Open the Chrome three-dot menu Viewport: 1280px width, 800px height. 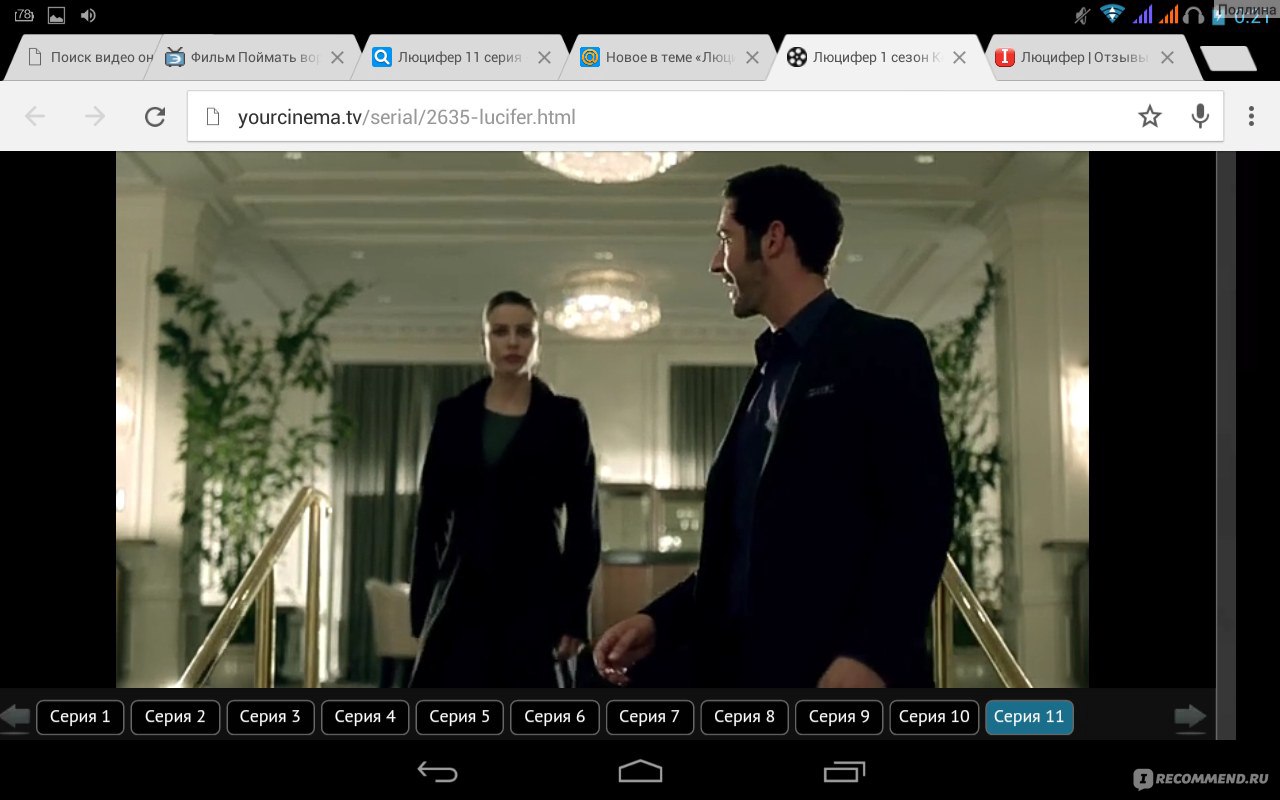(x=1251, y=117)
